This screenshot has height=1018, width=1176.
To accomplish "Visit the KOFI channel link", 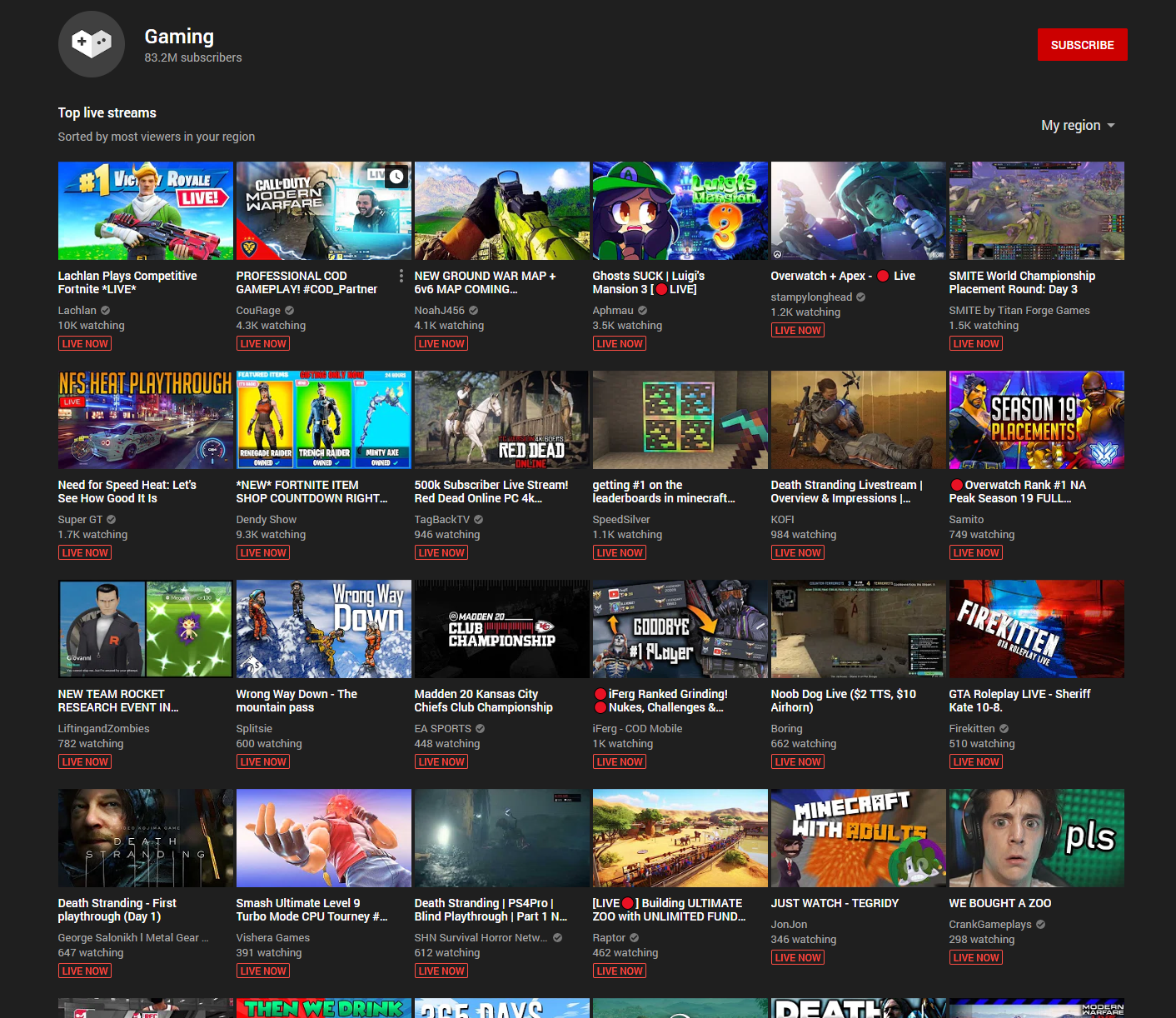I will click(783, 520).
